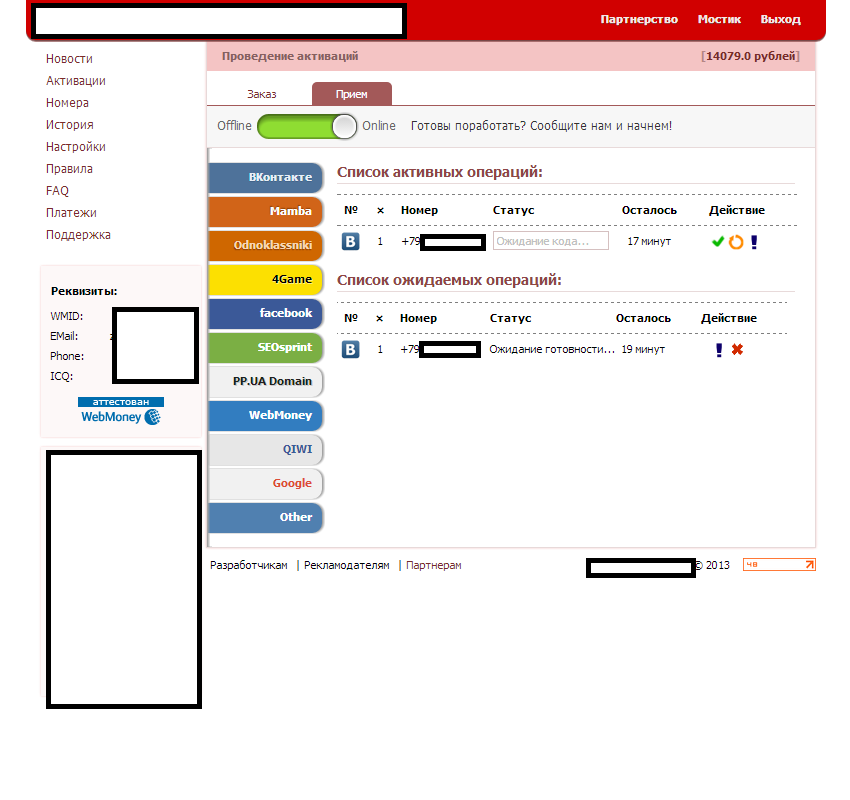Select the WebMoney service tab
The height and width of the screenshot is (800, 850).
pos(266,415)
